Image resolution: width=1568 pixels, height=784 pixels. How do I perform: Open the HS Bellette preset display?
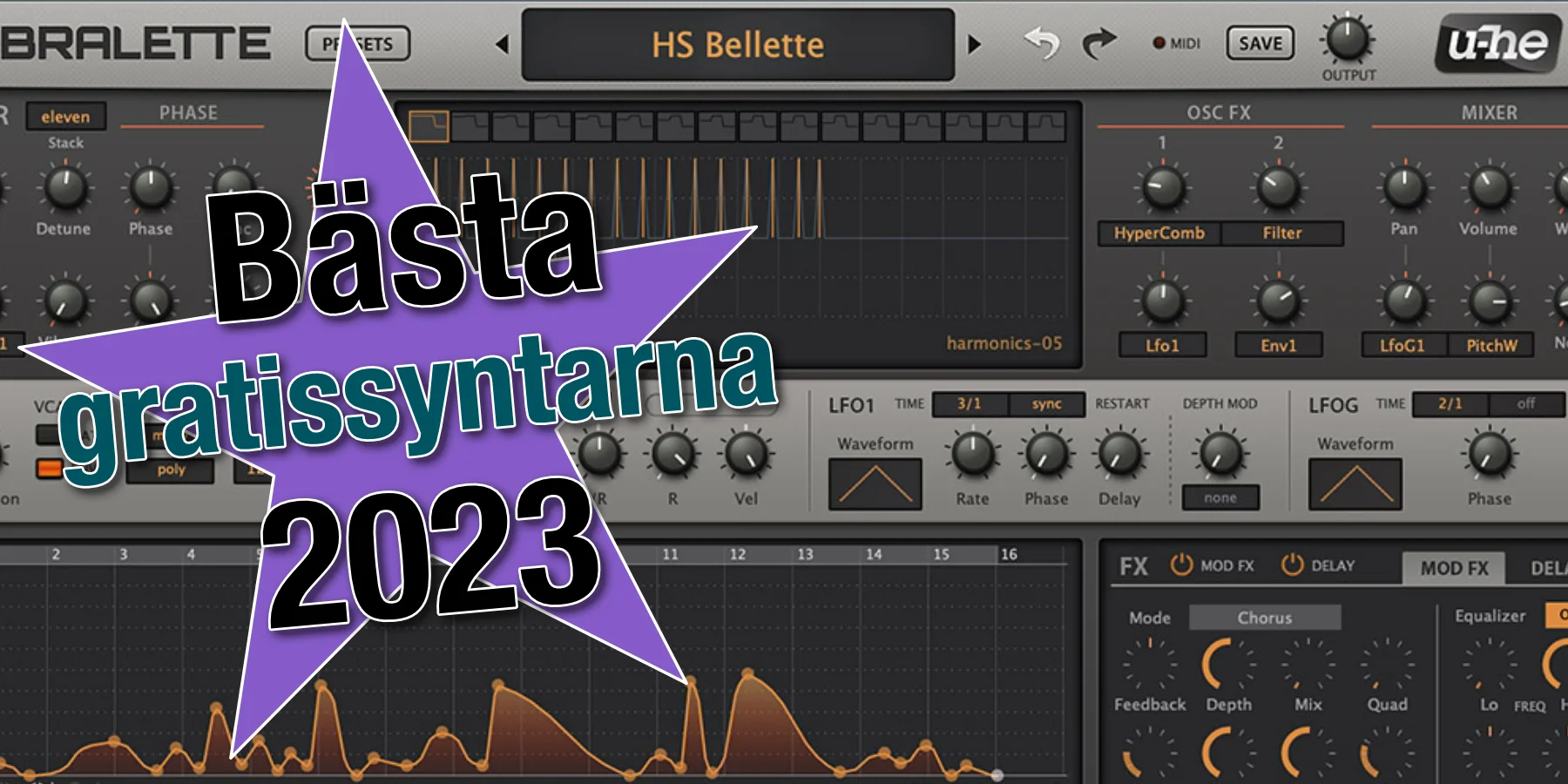pos(738,45)
